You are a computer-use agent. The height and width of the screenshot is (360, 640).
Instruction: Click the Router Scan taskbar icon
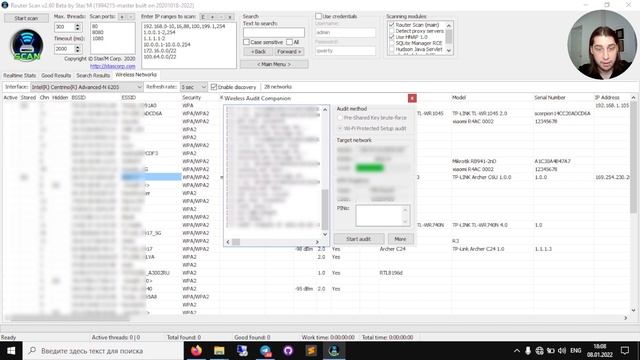tap(334, 351)
